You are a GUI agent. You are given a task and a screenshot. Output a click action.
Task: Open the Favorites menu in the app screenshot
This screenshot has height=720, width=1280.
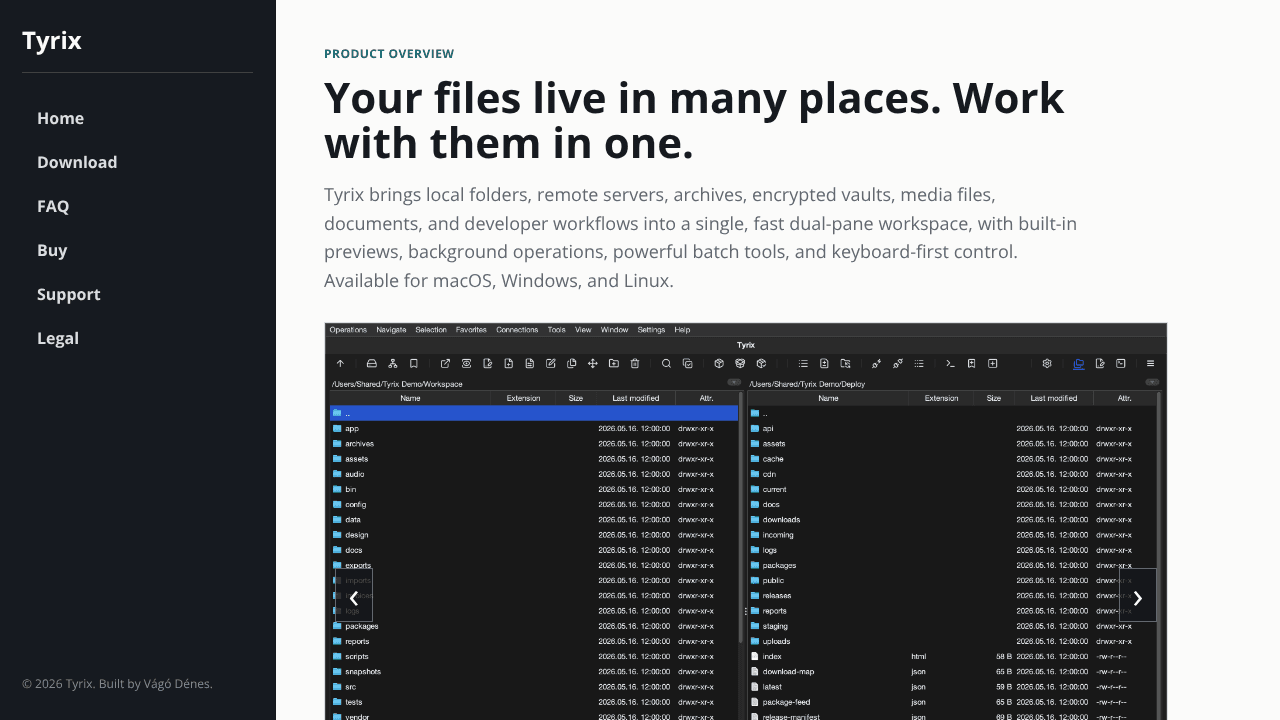click(471, 330)
